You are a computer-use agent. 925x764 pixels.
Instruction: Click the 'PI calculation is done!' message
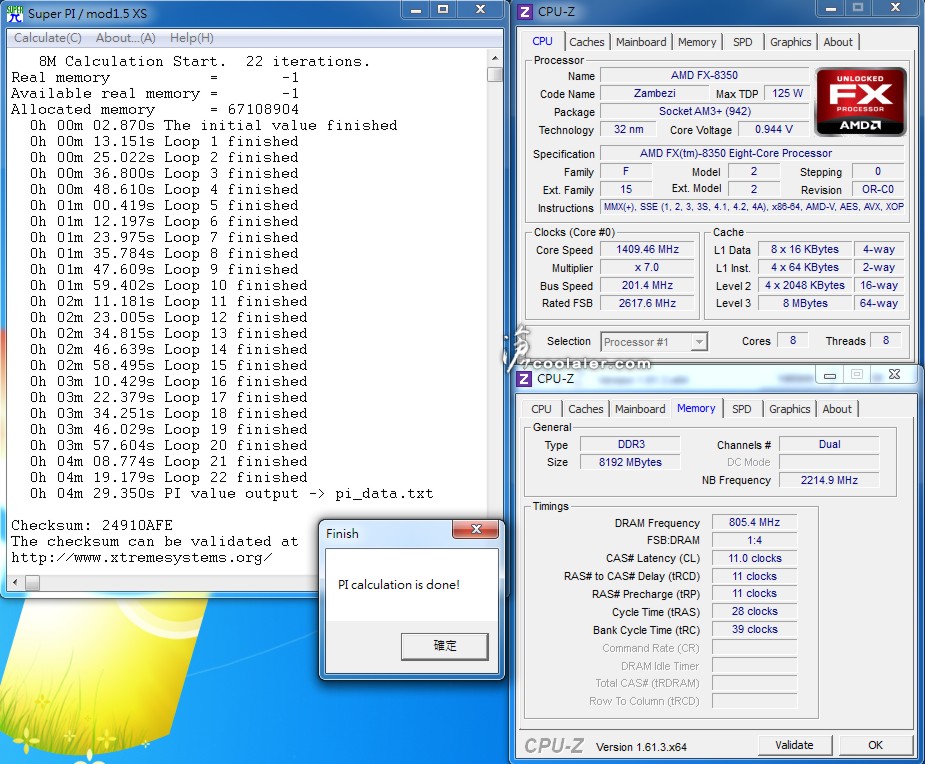pos(399,585)
